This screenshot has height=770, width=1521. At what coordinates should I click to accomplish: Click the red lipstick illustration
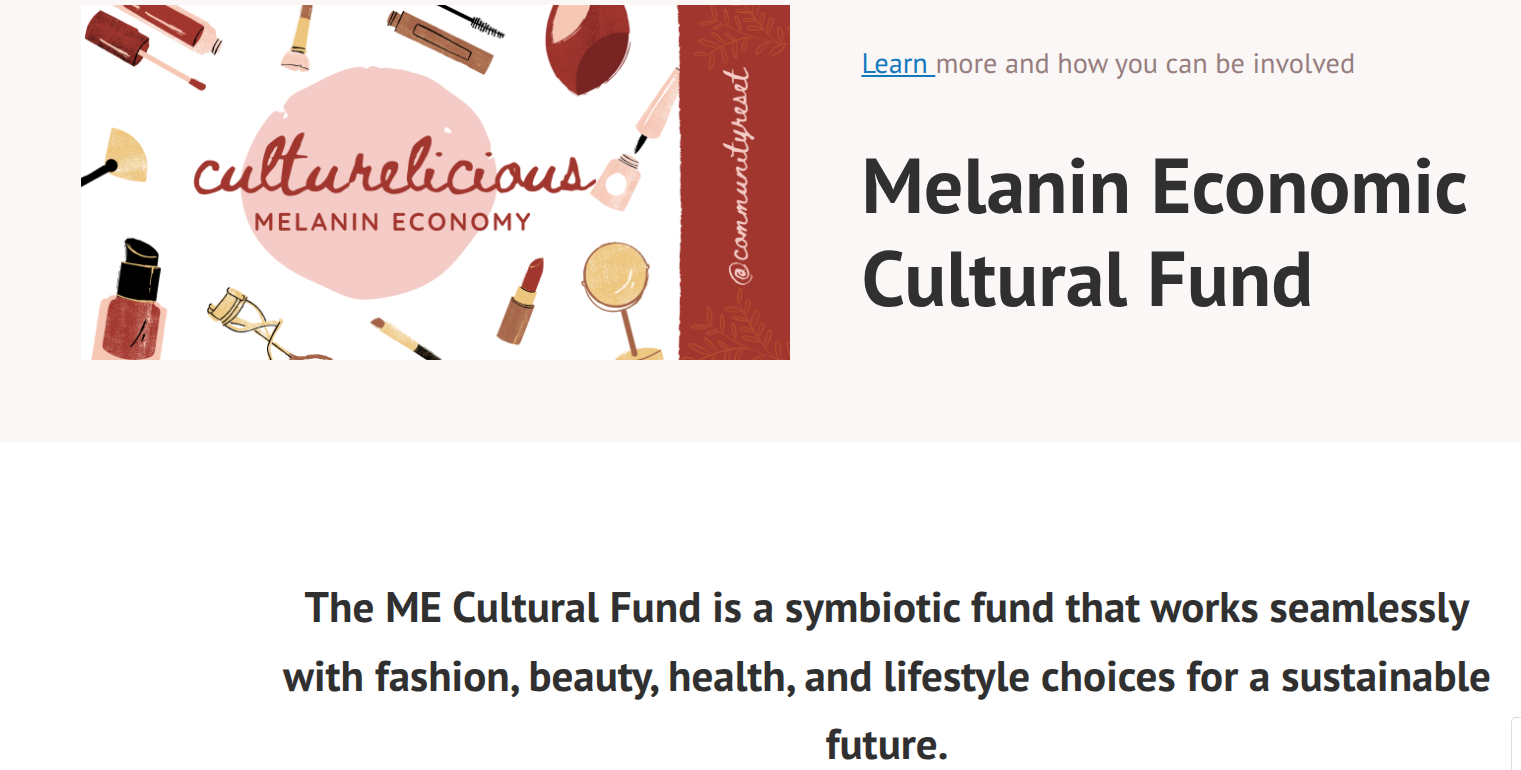tap(524, 299)
